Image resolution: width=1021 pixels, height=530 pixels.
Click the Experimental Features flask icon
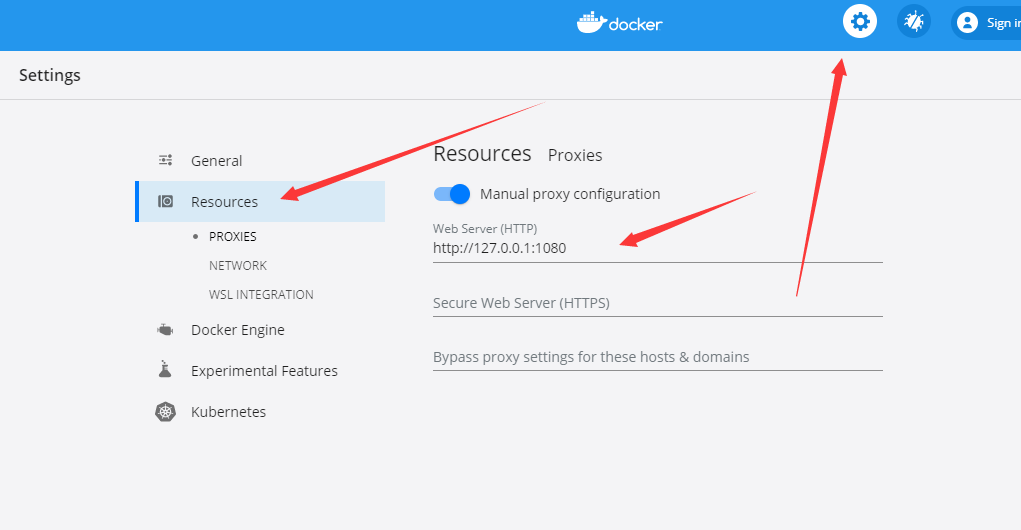(x=166, y=371)
